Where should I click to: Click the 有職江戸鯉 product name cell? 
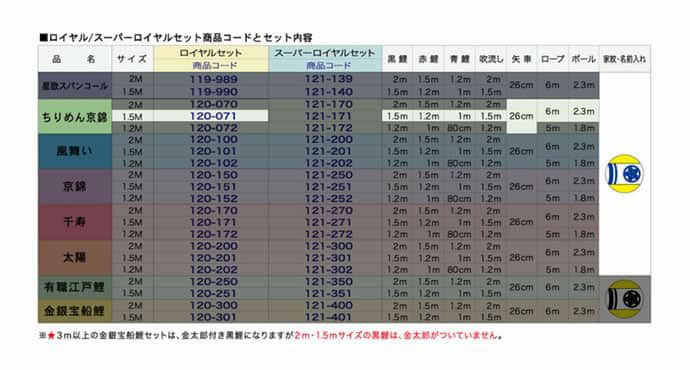coord(74,287)
